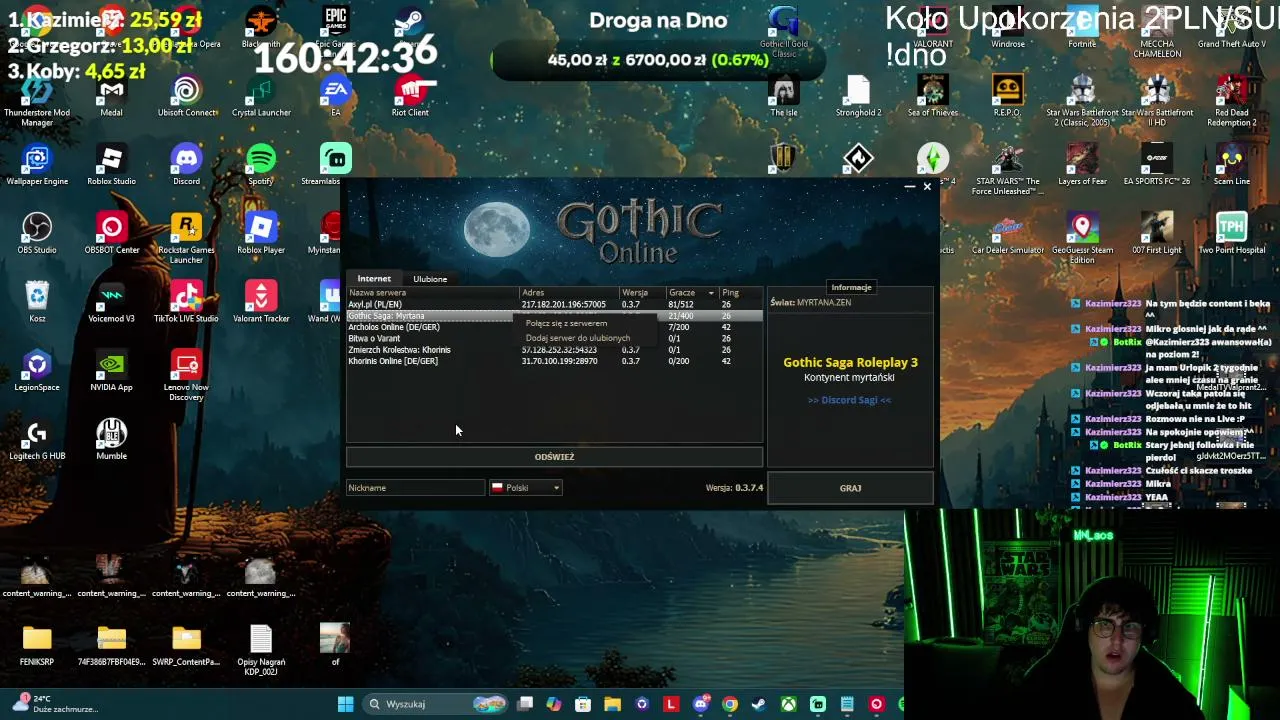
Task: Sort the list by the Ping column header
Action: click(x=741, y=293)
